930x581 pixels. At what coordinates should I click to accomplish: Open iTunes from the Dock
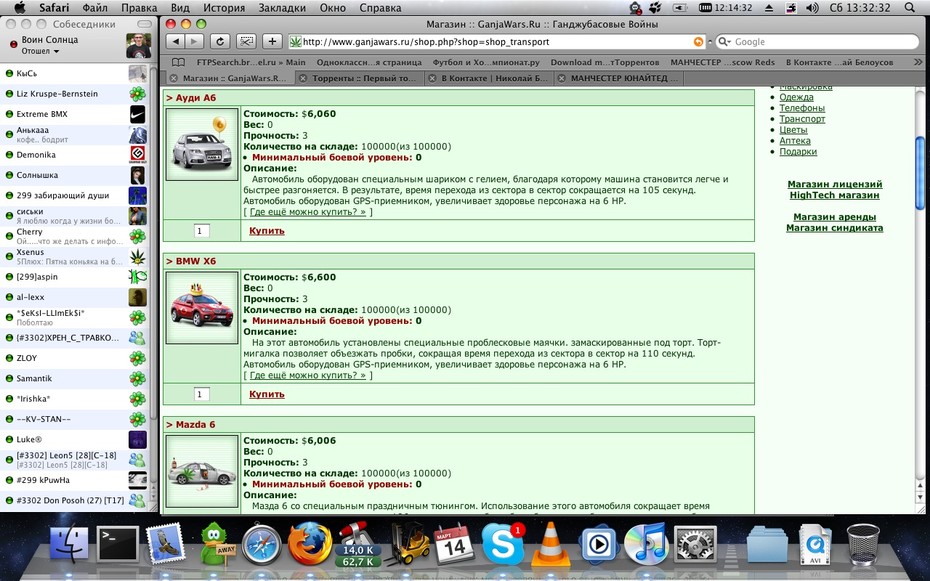click(646, 543)
